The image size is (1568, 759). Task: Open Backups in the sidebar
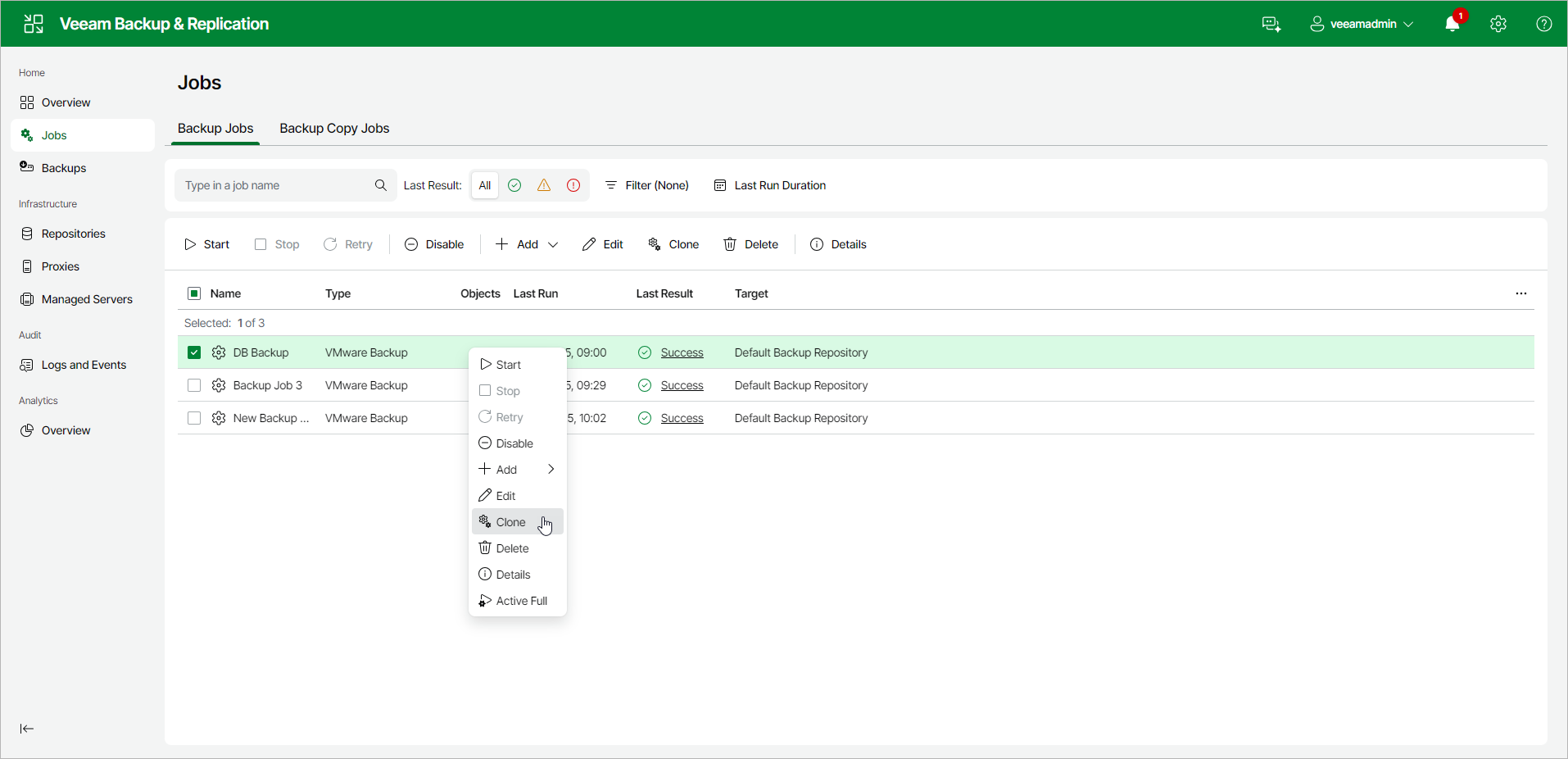[83, 168]
